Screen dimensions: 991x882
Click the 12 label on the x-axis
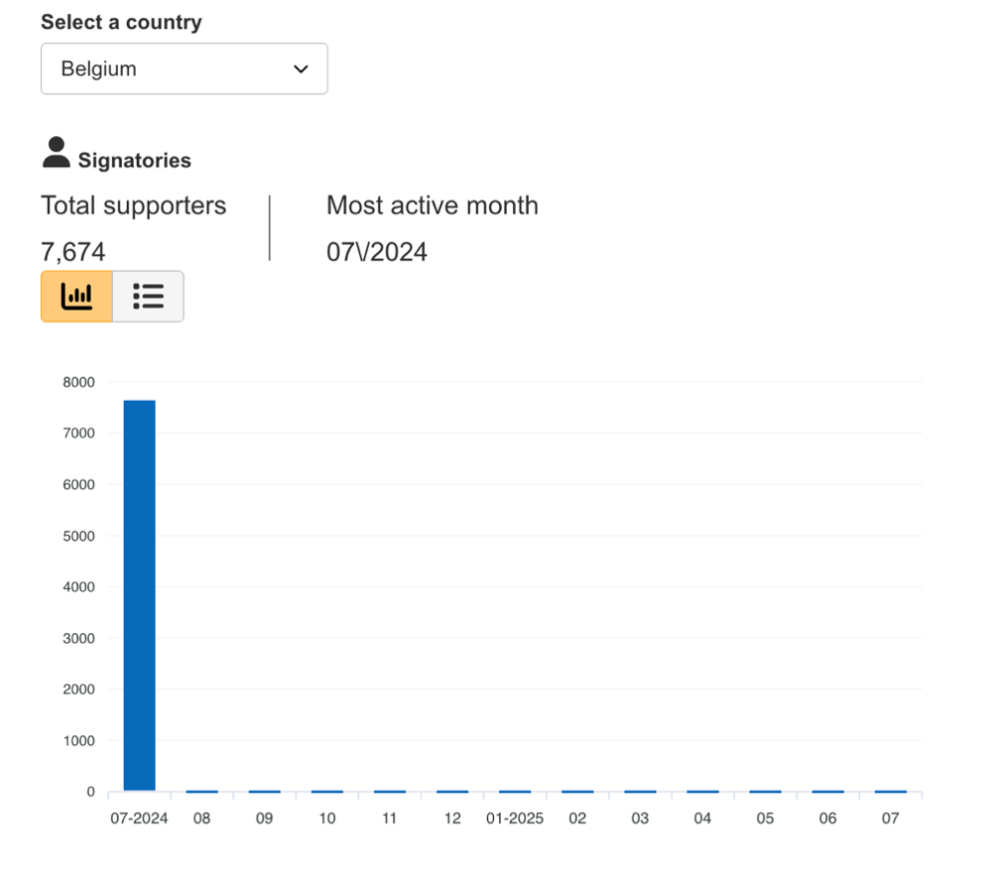pos(452,818)
